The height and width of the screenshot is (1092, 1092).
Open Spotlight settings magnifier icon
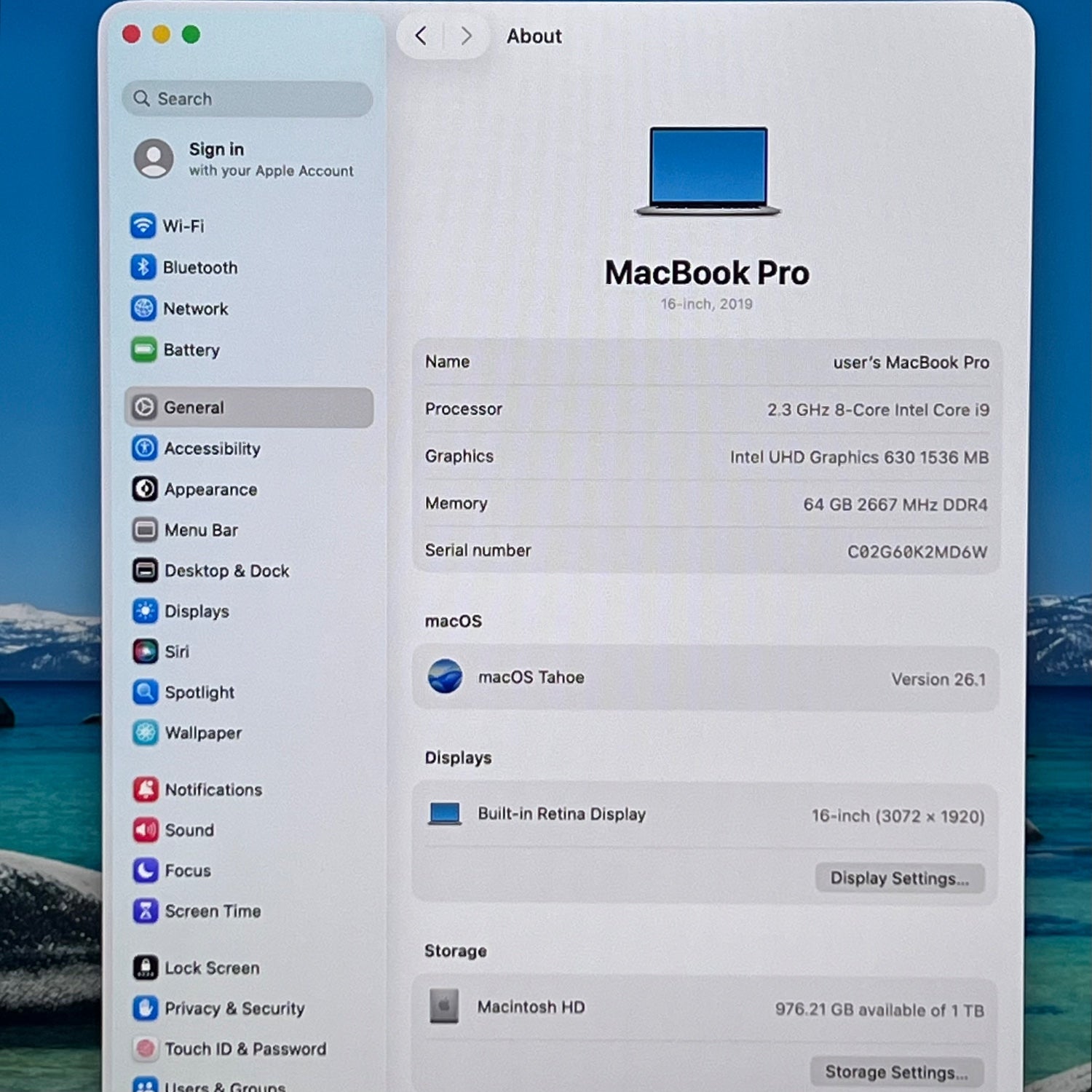tap(145, 692)
